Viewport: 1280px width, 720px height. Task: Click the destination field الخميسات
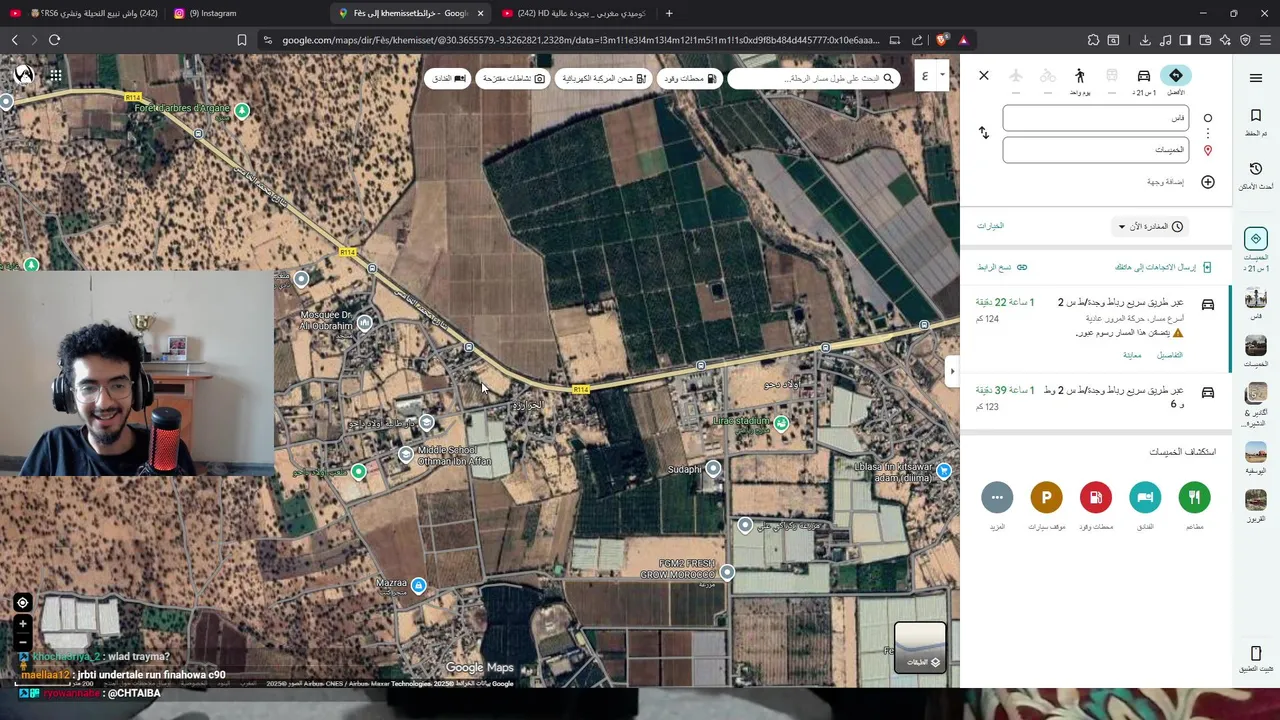[x=1096, y=150]
